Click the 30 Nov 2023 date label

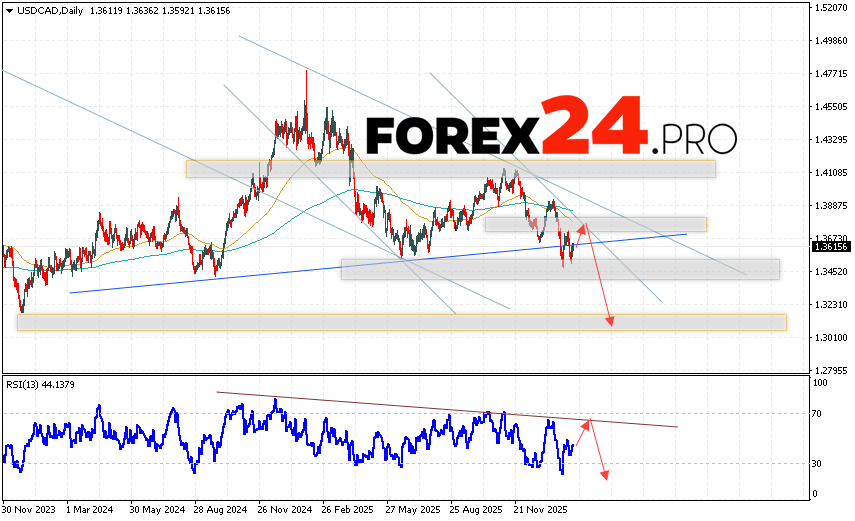click(x=28, y=507)
